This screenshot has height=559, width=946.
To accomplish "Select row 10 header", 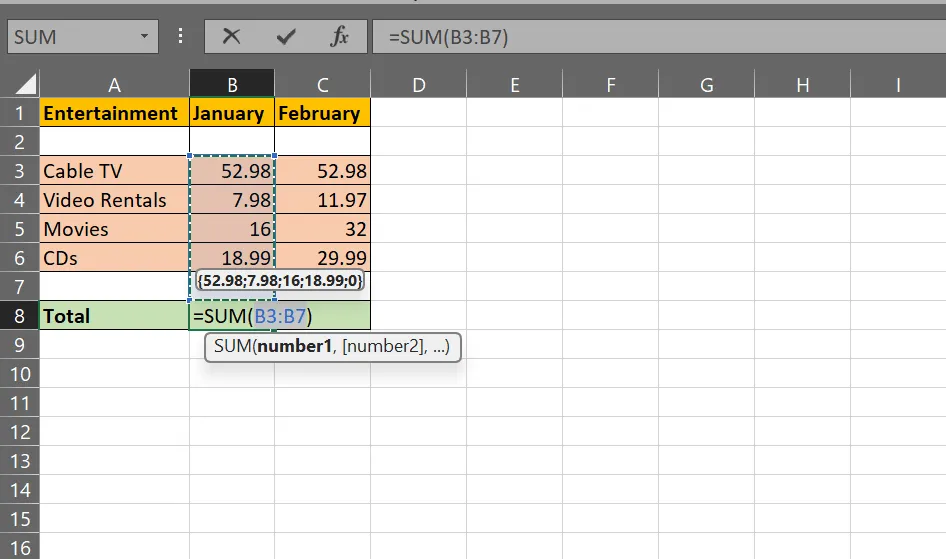I will (x=19, y=374).
